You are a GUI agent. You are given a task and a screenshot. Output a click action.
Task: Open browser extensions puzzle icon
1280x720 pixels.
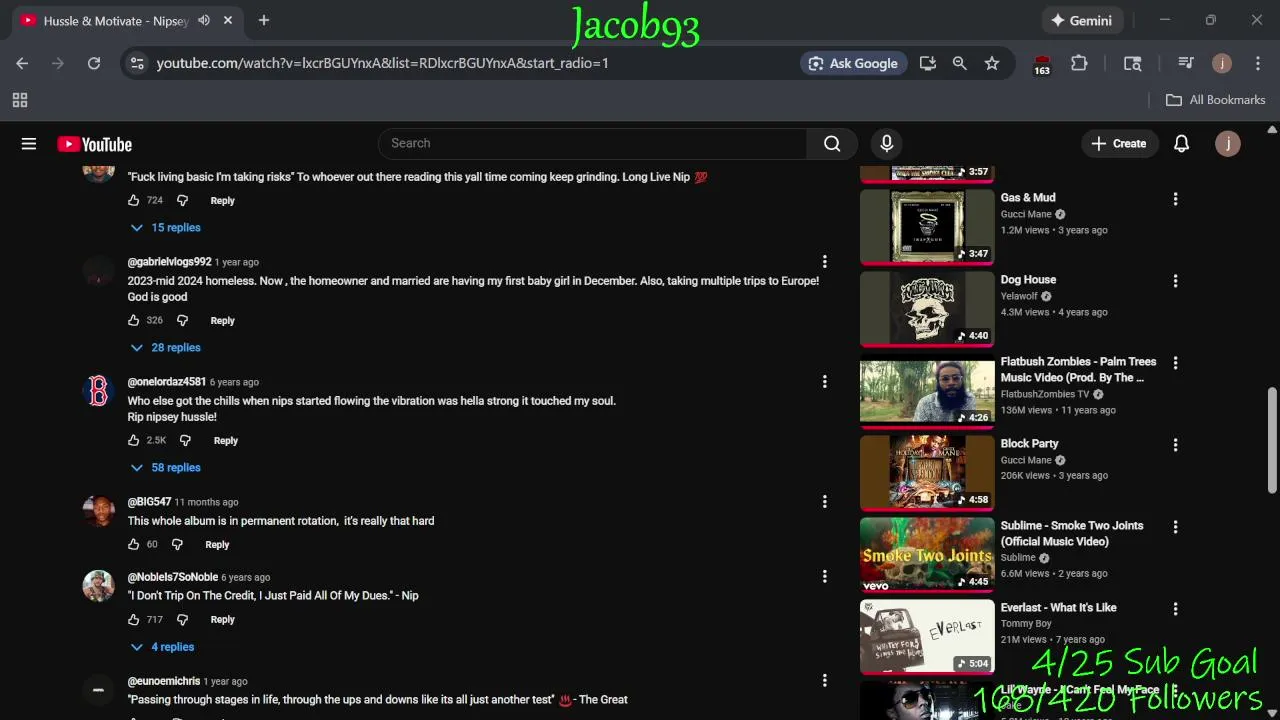[x=1079, y=63]
